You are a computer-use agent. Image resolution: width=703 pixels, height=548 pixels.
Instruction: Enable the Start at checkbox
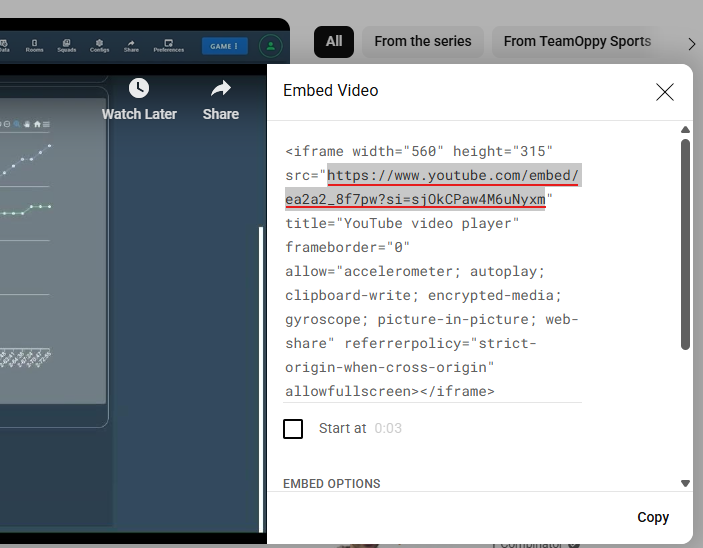tap(293, 429)
